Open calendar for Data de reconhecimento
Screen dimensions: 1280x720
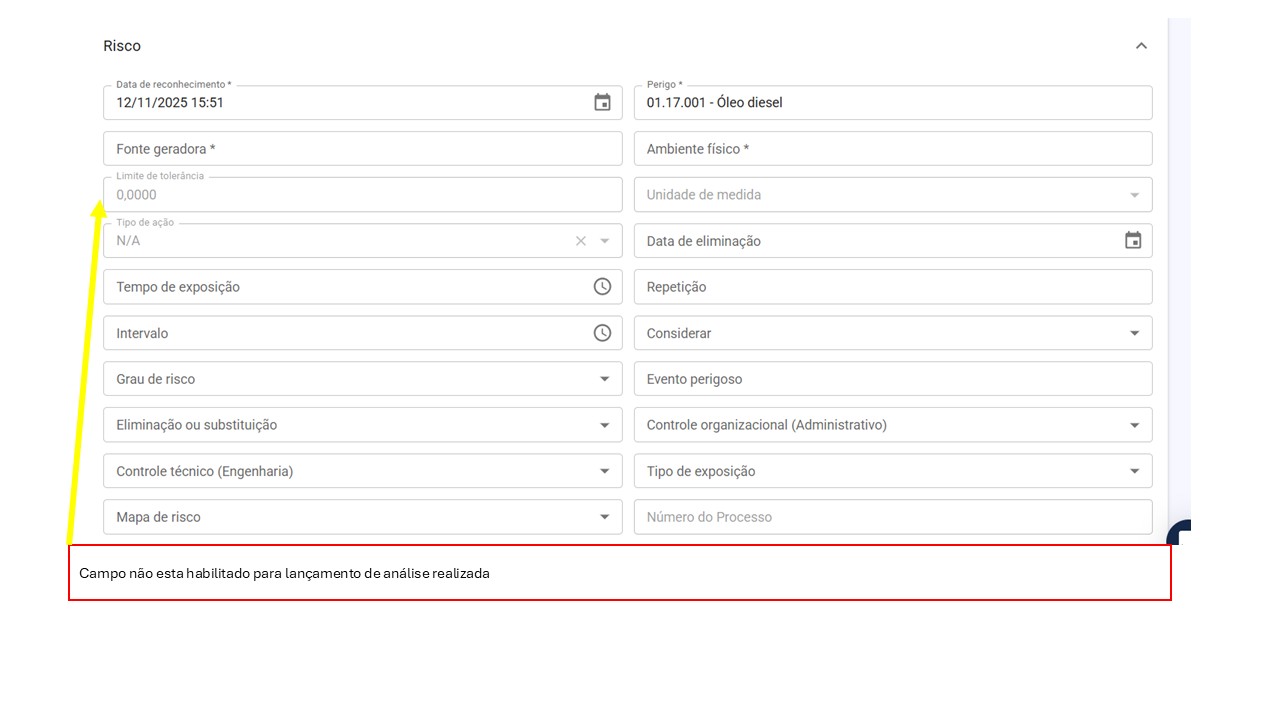coord(602,102)
